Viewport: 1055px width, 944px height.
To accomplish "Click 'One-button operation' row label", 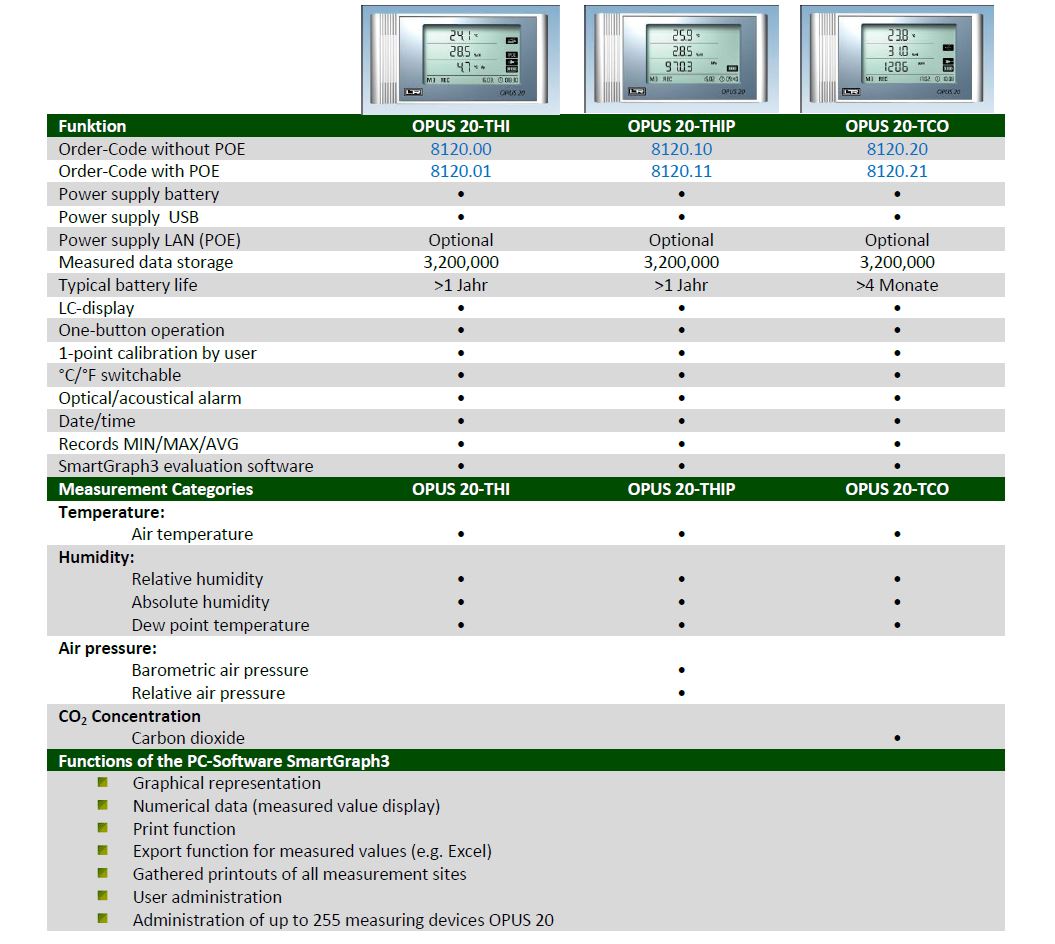I will pos(141,330).
